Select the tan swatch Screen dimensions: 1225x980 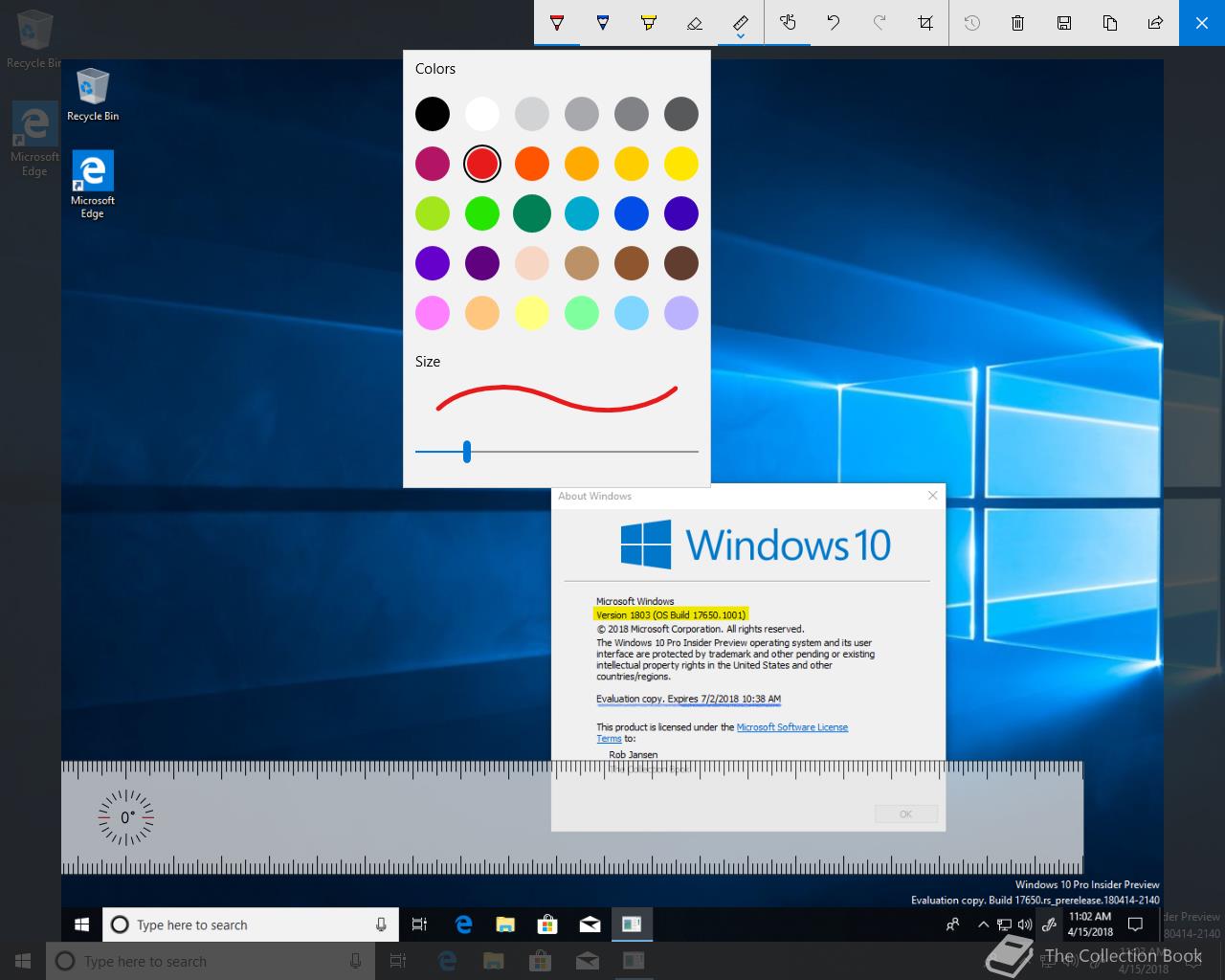click(x=582, y=263)
